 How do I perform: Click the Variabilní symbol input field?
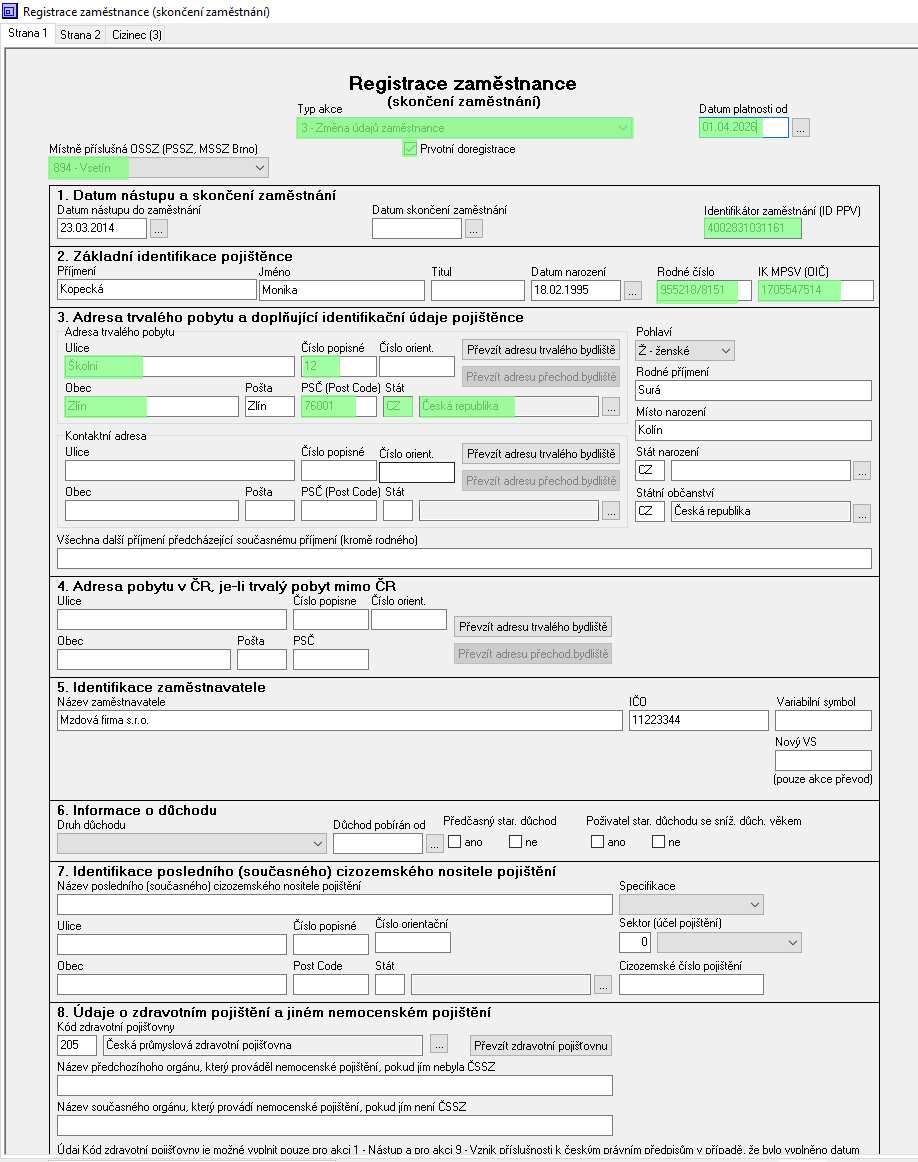(823, 720)
